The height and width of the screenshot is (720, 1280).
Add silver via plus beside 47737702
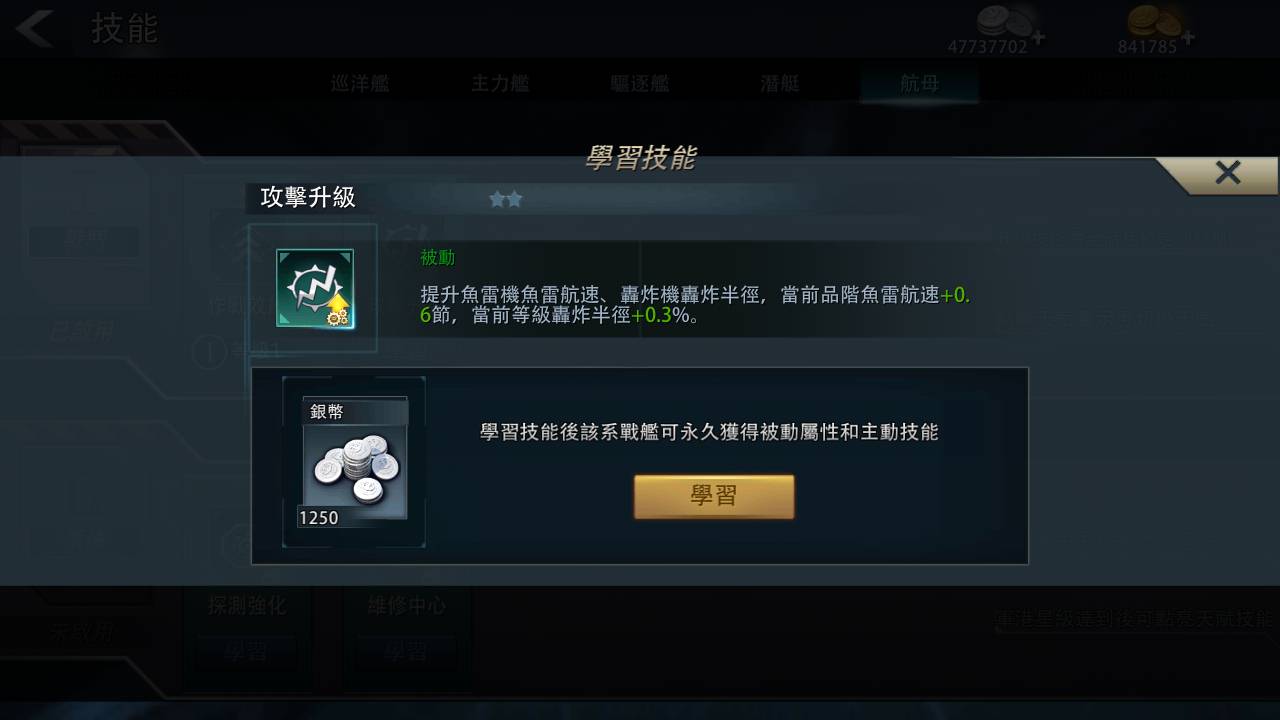[x=1039, y=38]
